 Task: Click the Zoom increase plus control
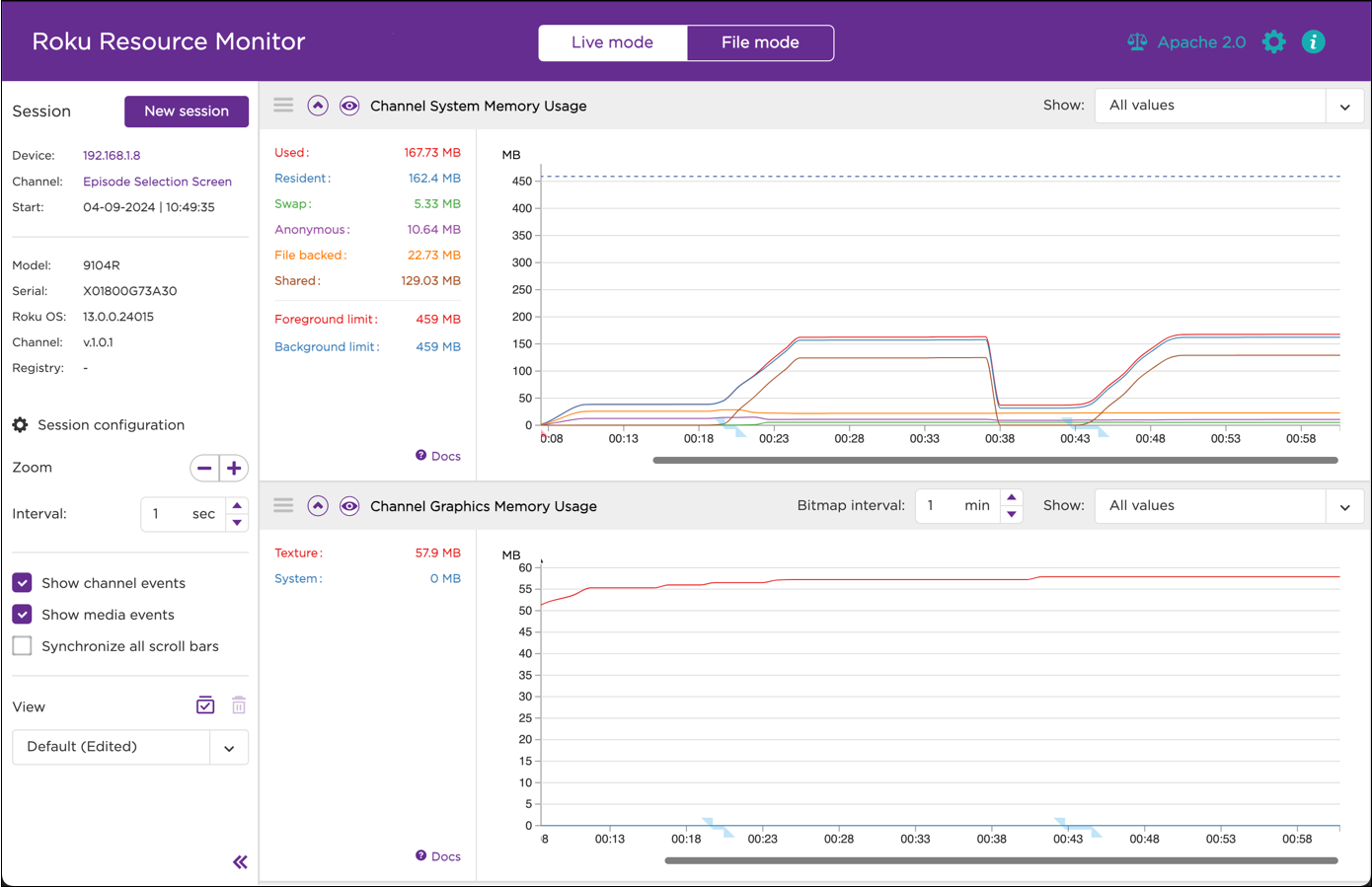(x=233, y=468)
